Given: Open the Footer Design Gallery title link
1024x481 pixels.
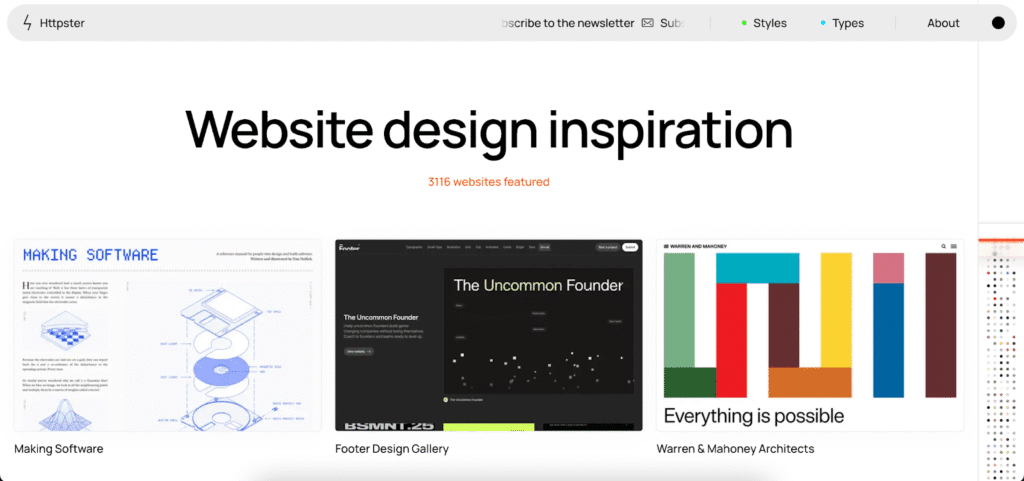Looking at the screenshot, I should tap(392, 449).
